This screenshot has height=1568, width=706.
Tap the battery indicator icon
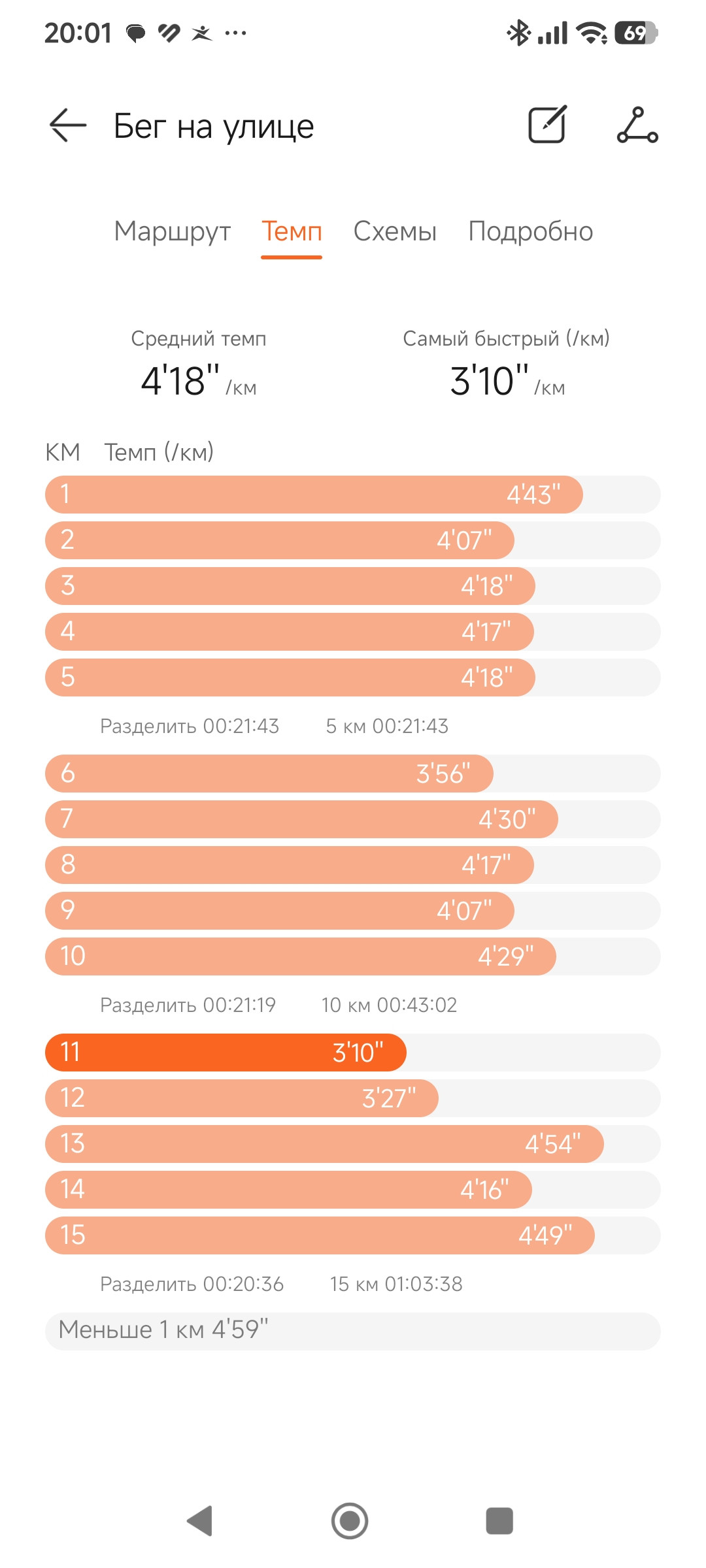click(635, 33)
